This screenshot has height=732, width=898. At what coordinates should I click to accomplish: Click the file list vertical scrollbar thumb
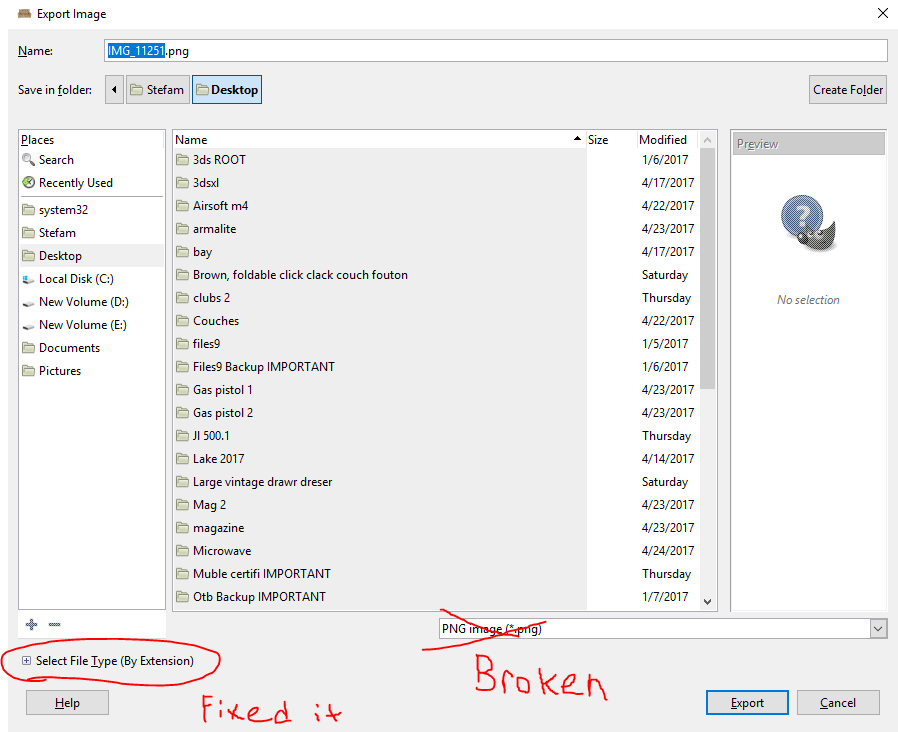[x=707, y=269]
